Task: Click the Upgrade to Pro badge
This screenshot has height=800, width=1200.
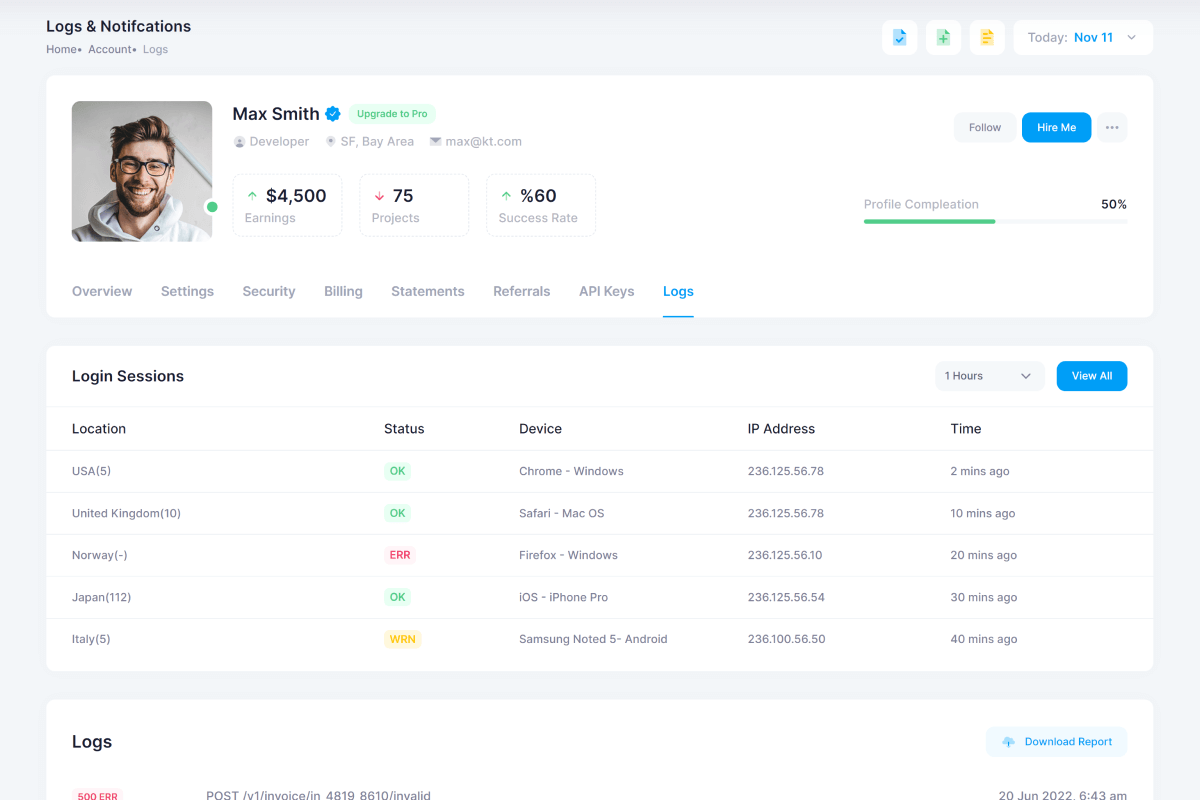Action: point(392,114)
